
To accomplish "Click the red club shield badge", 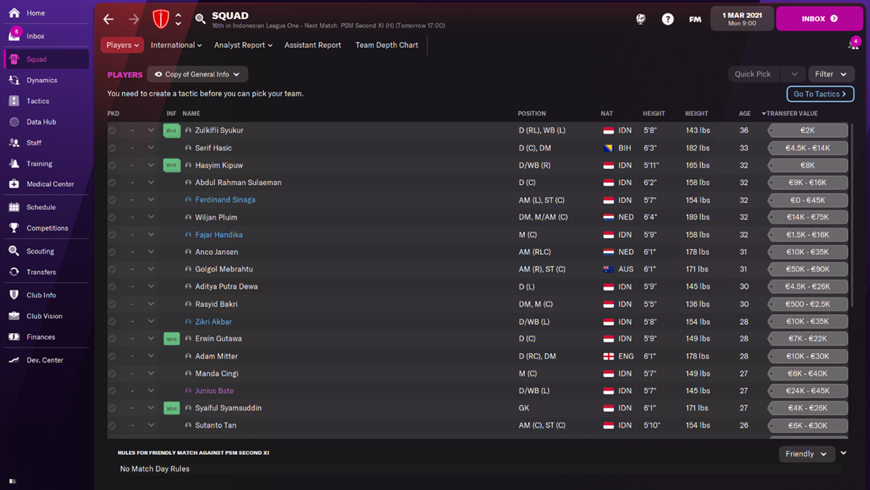I will tap(160, 19).
